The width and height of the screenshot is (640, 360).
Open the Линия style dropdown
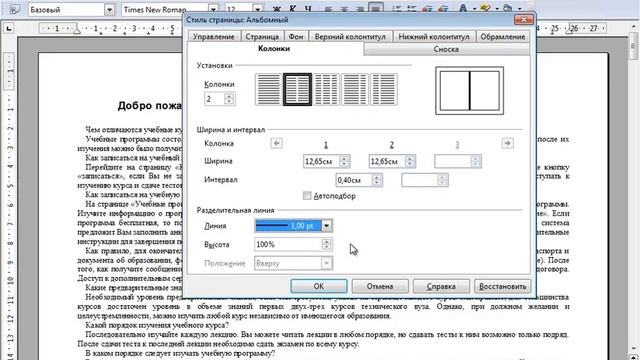(326, 226)
